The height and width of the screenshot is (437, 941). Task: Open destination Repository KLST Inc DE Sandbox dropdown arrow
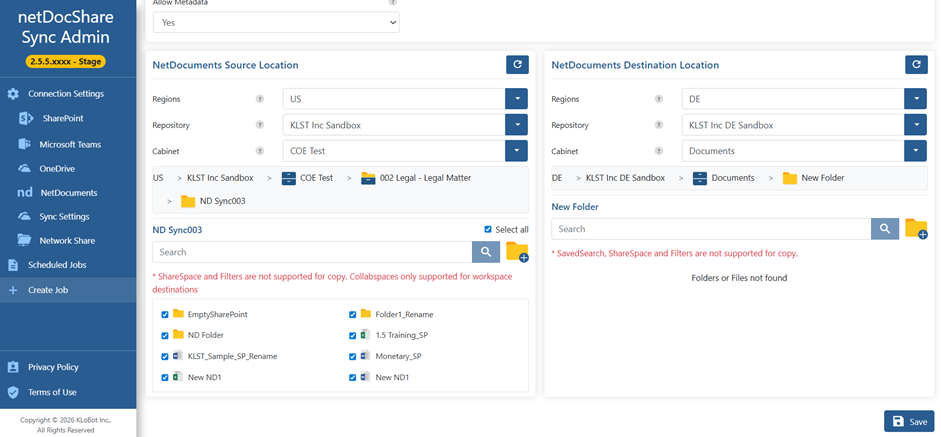[x=915, y=125]
